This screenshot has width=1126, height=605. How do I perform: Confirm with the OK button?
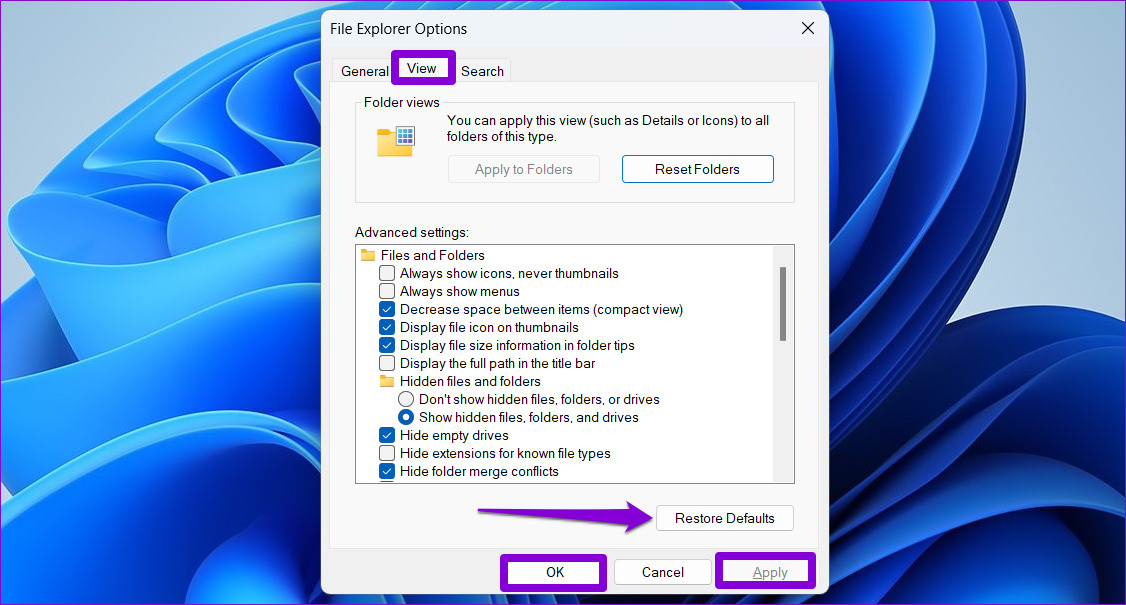(x=554, y=573)
